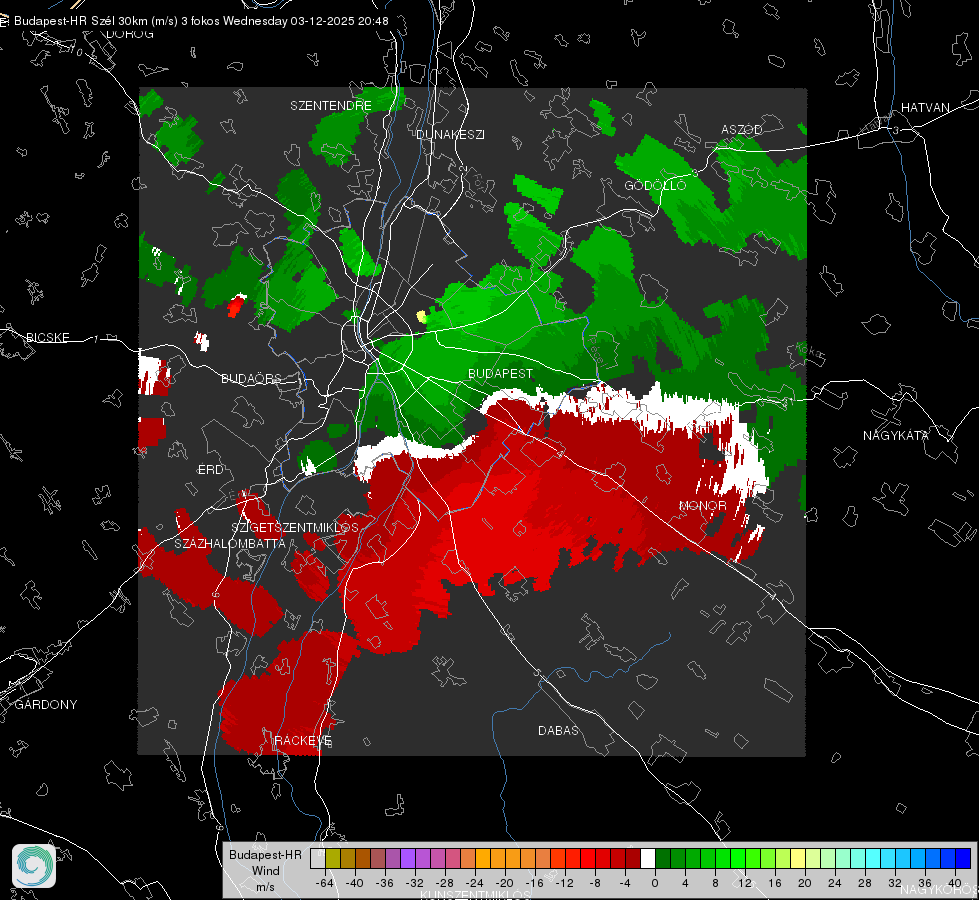Click the '-64' value on the legend scale
This screenshot has width=979, height=900.
pos(324,883)
